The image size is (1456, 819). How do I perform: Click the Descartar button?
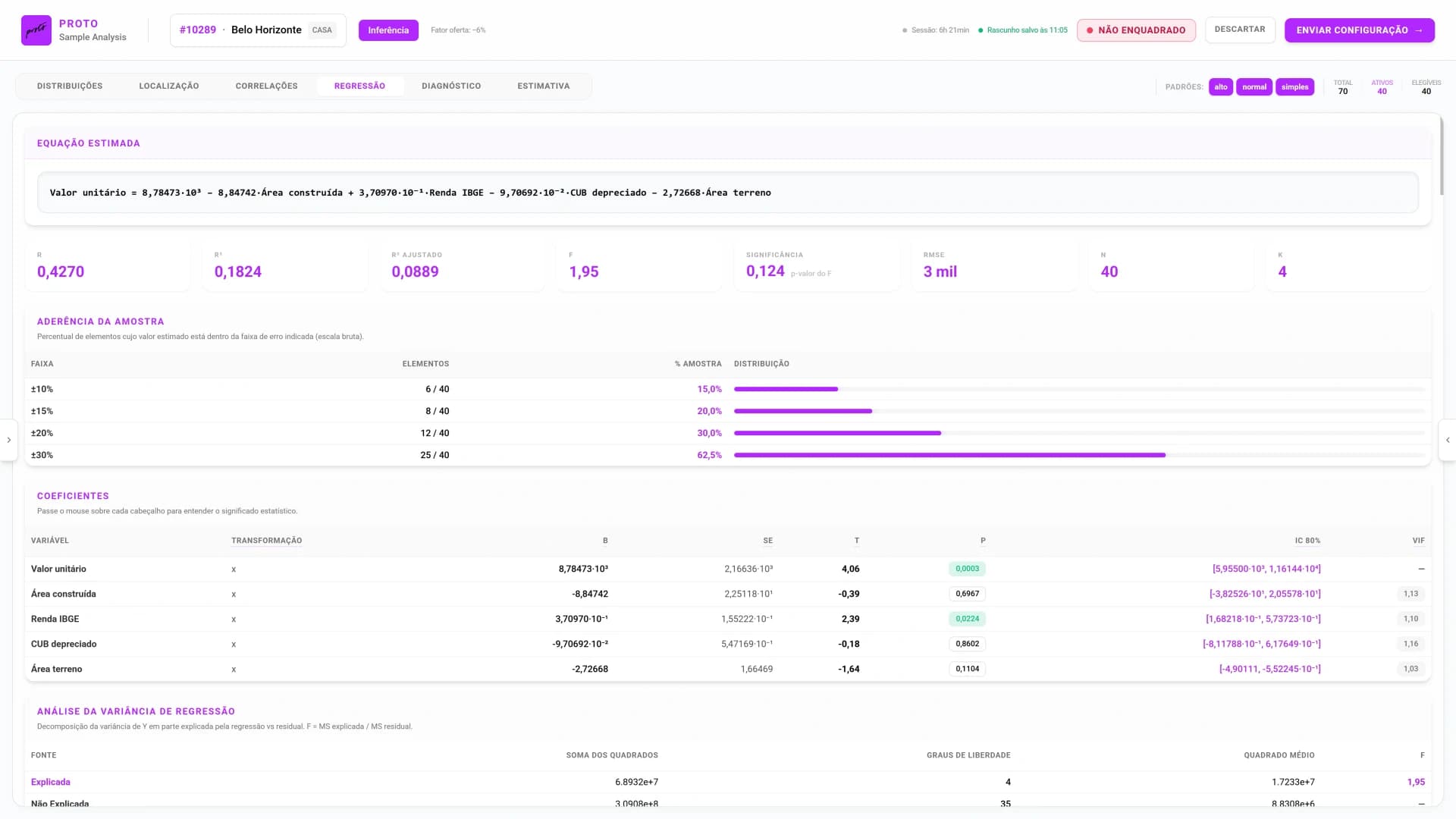click(1240, 30)
